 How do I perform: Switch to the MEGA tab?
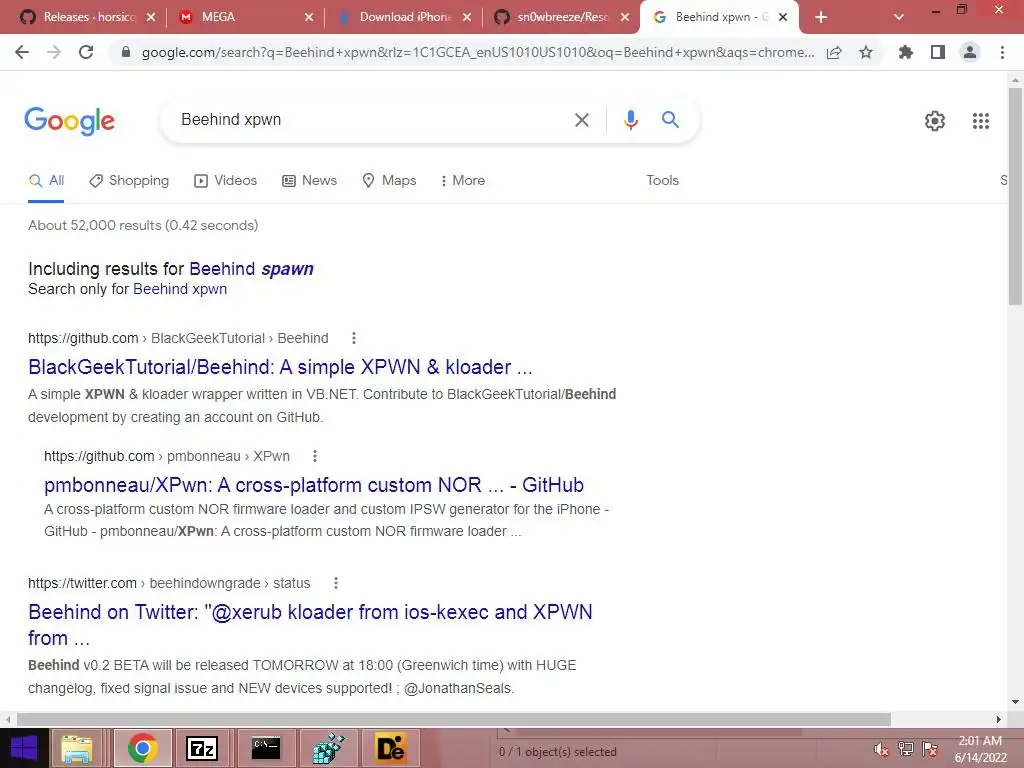218,17
